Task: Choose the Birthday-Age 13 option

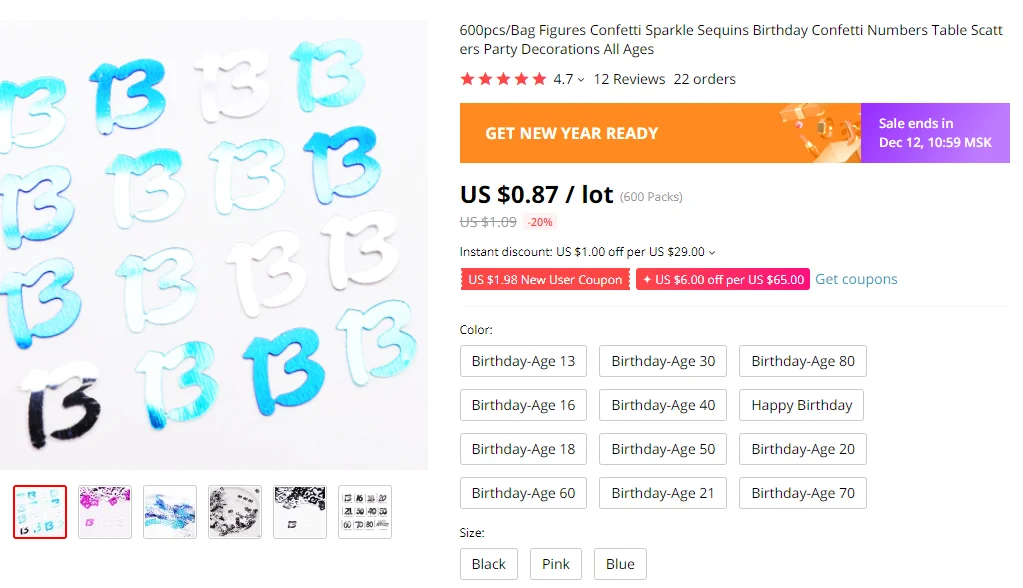Action: click(523, 361)
